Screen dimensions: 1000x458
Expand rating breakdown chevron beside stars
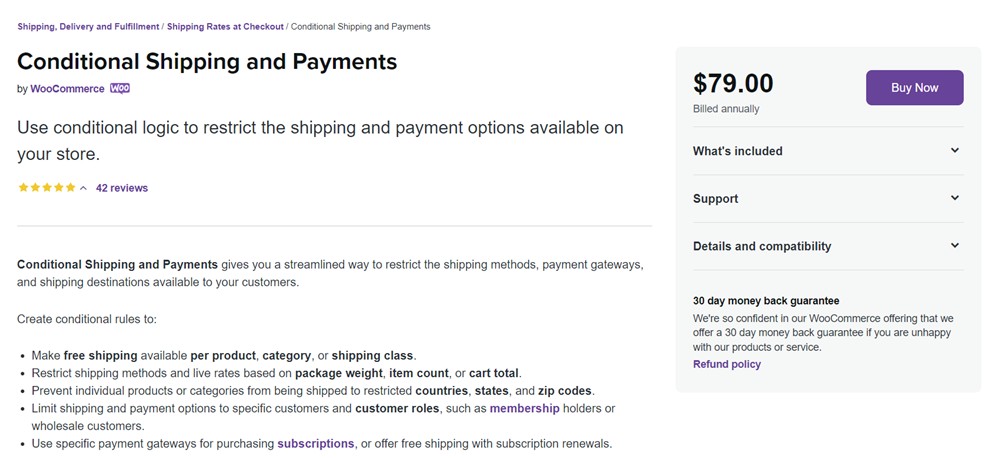tap(83, 188)
